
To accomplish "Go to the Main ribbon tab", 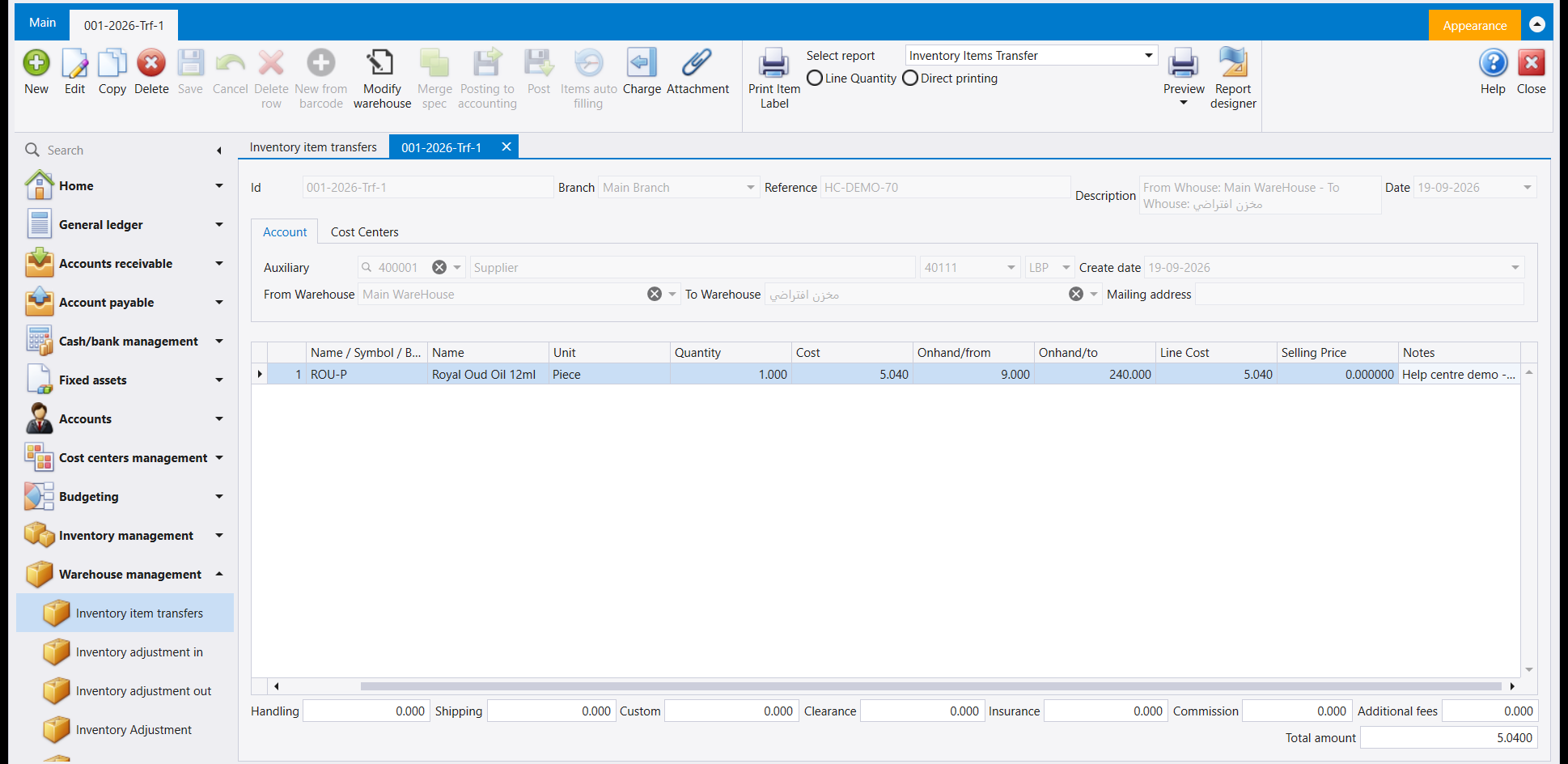I will coord(42,23).
